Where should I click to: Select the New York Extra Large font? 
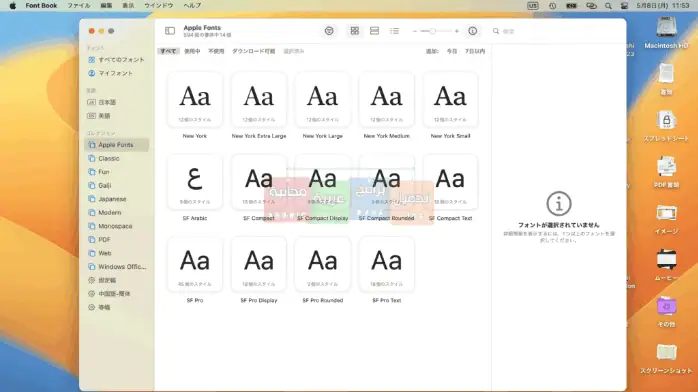click(259, 100)
